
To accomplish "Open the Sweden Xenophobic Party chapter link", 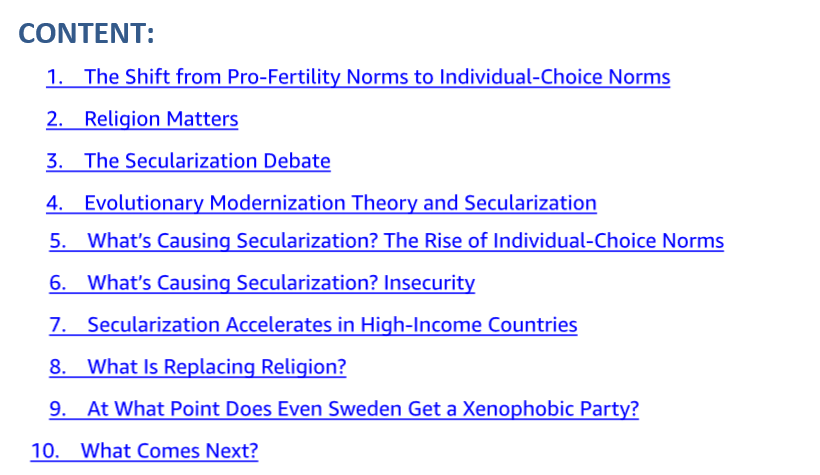I will (x=362, y=409).
